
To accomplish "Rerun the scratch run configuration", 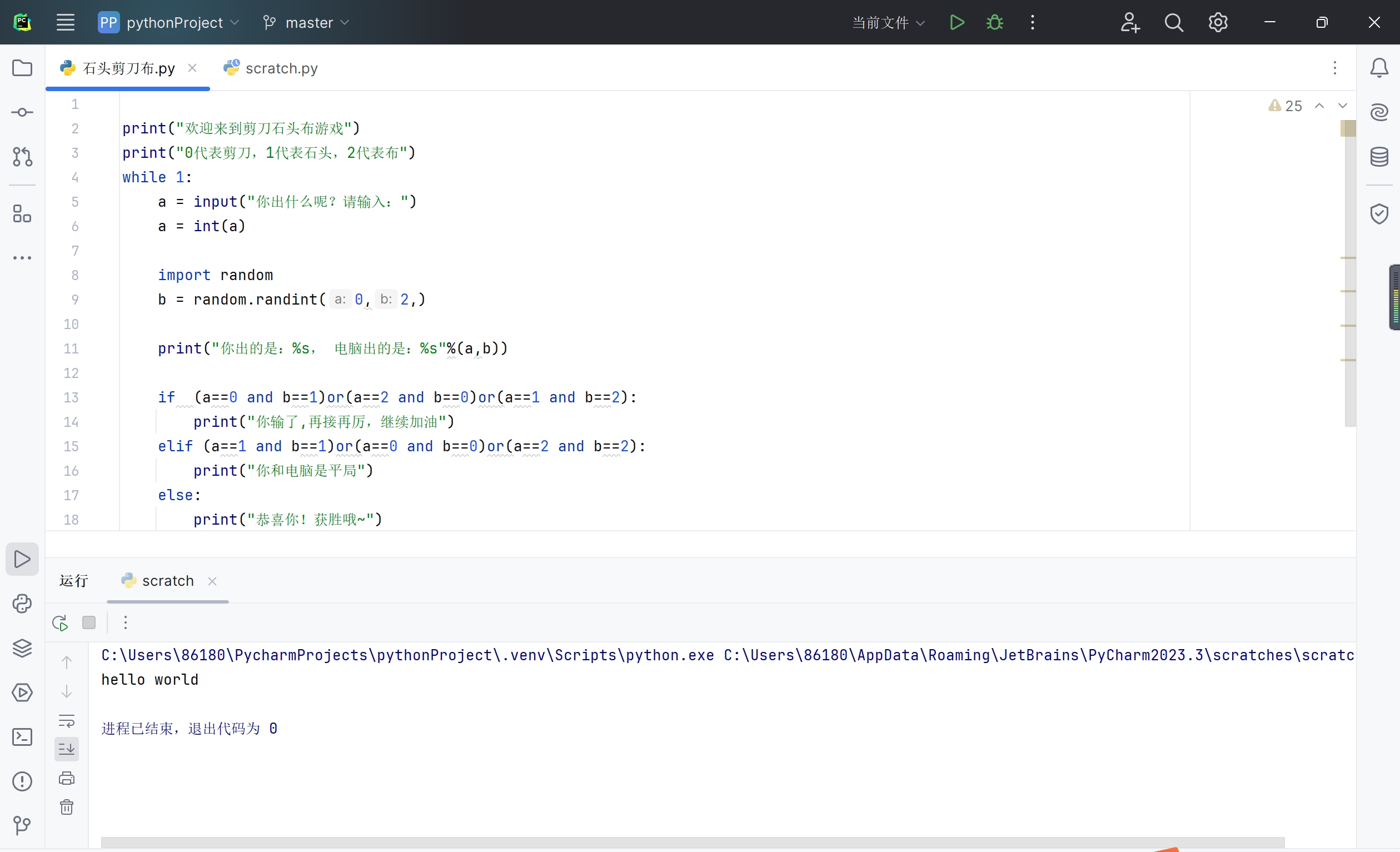I will (x=60, y=622).
